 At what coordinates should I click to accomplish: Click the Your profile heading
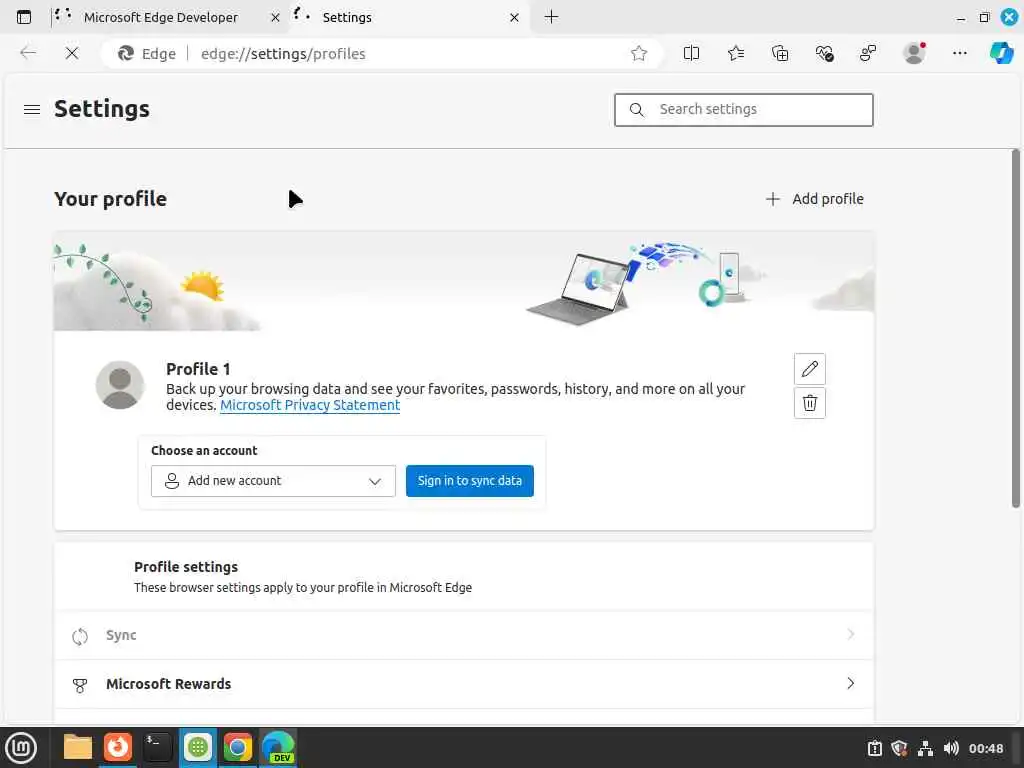click(110, 199)
